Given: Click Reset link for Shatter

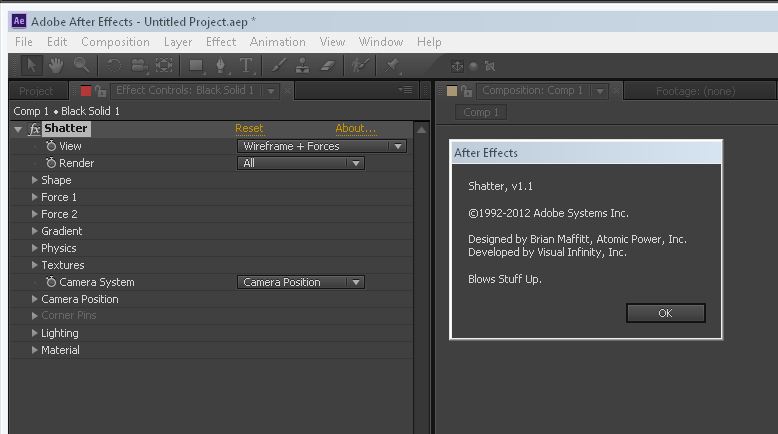Looking at the screenshot, I should click(x=249, y=128).
